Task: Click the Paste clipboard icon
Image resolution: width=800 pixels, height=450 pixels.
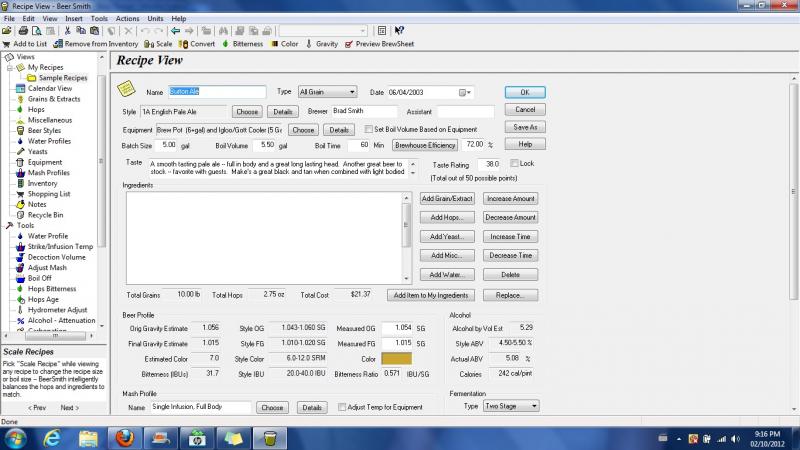Action: [x=94, y=31]
